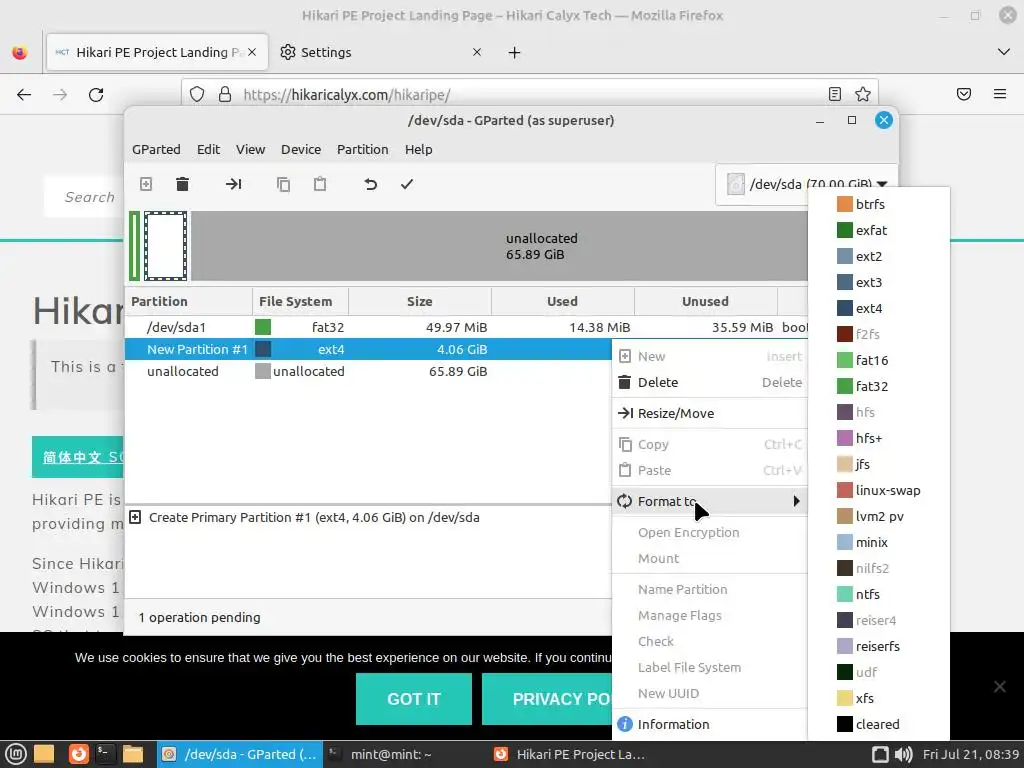Click the Delete partition trash icon in toolbar
This screenshot has width=1024, height=768.
(182, 184)
